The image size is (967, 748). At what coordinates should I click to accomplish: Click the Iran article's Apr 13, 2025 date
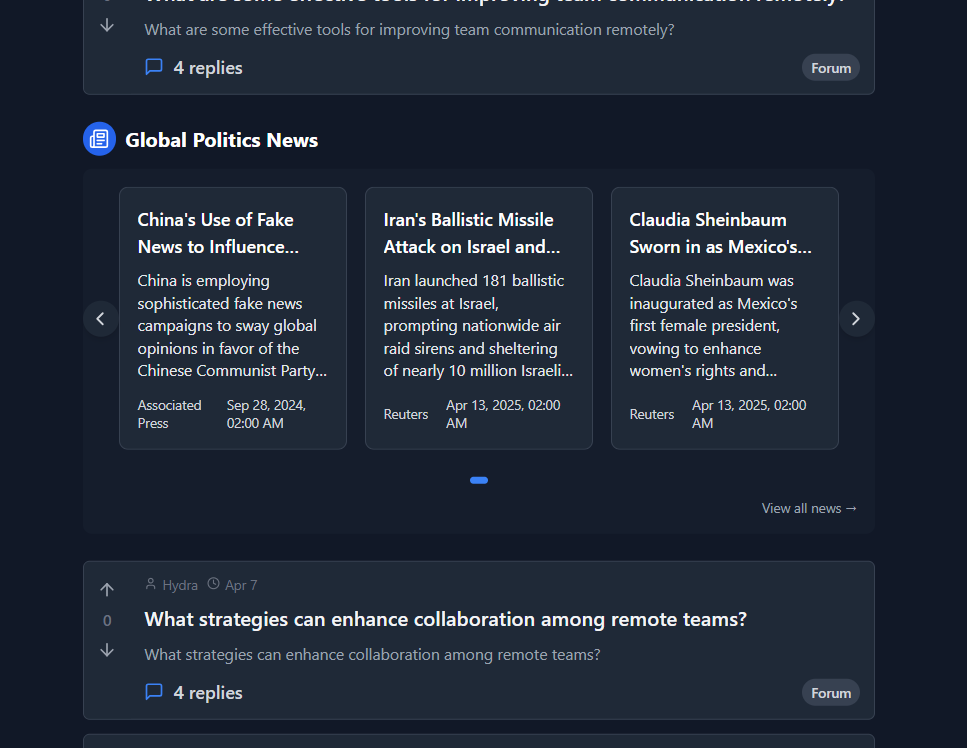click(x=503, y=414)
